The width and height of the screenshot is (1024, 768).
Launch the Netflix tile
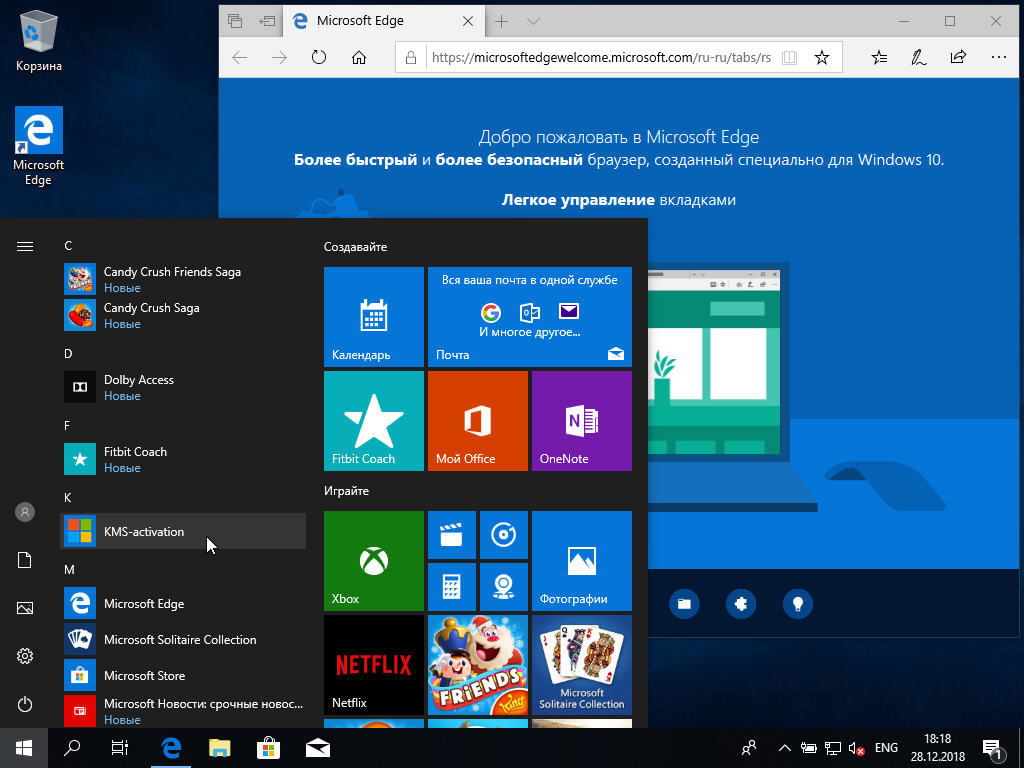click(x=373, y=665)
